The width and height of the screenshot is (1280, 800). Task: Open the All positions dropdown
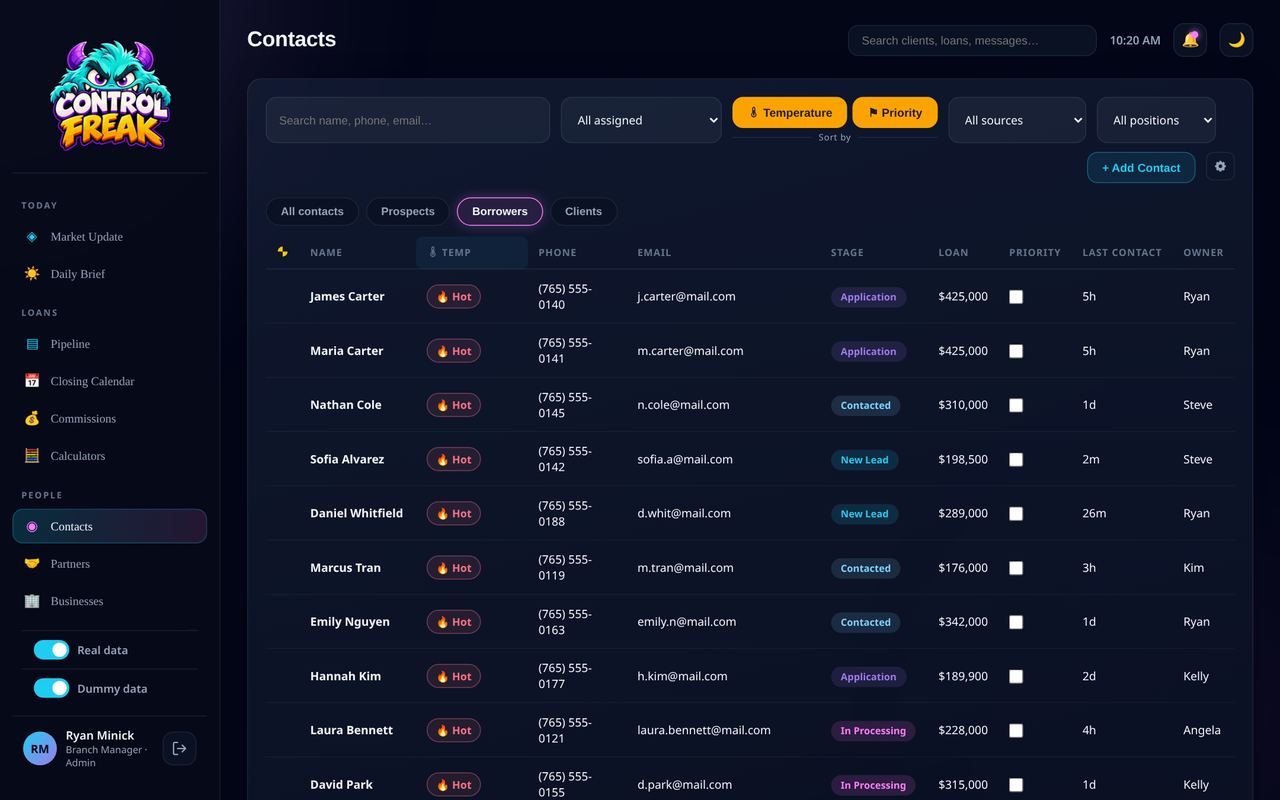[x=1156, y=120]
